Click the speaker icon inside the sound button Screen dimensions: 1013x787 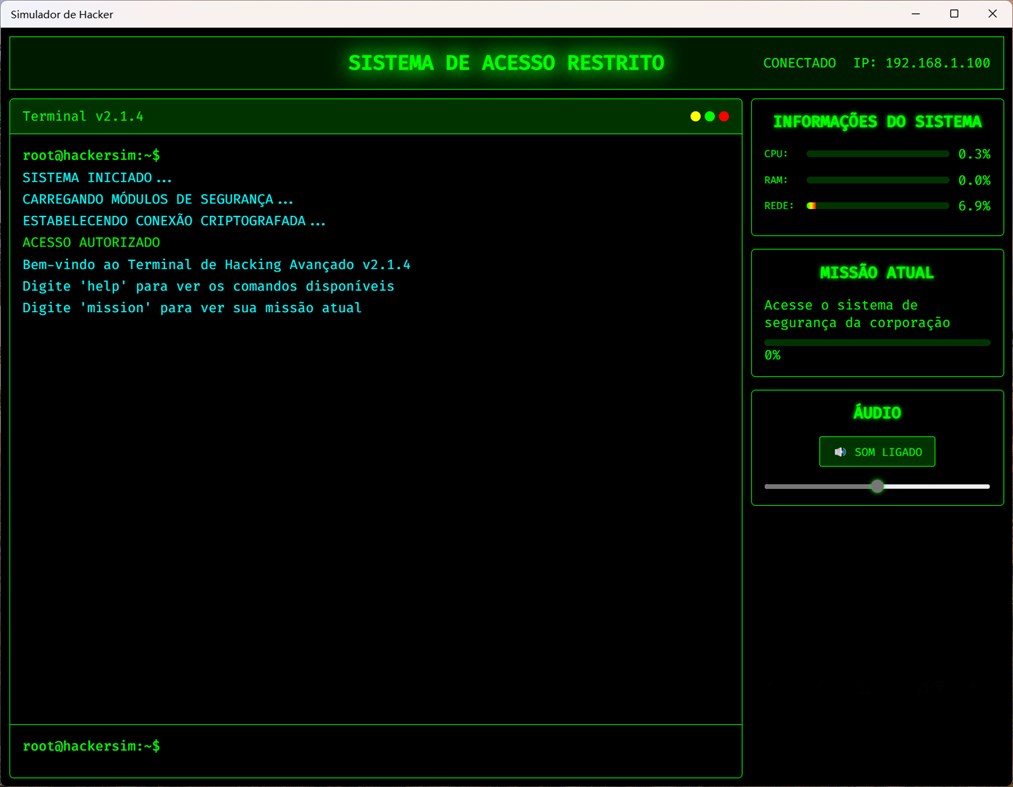click(840, 451)
